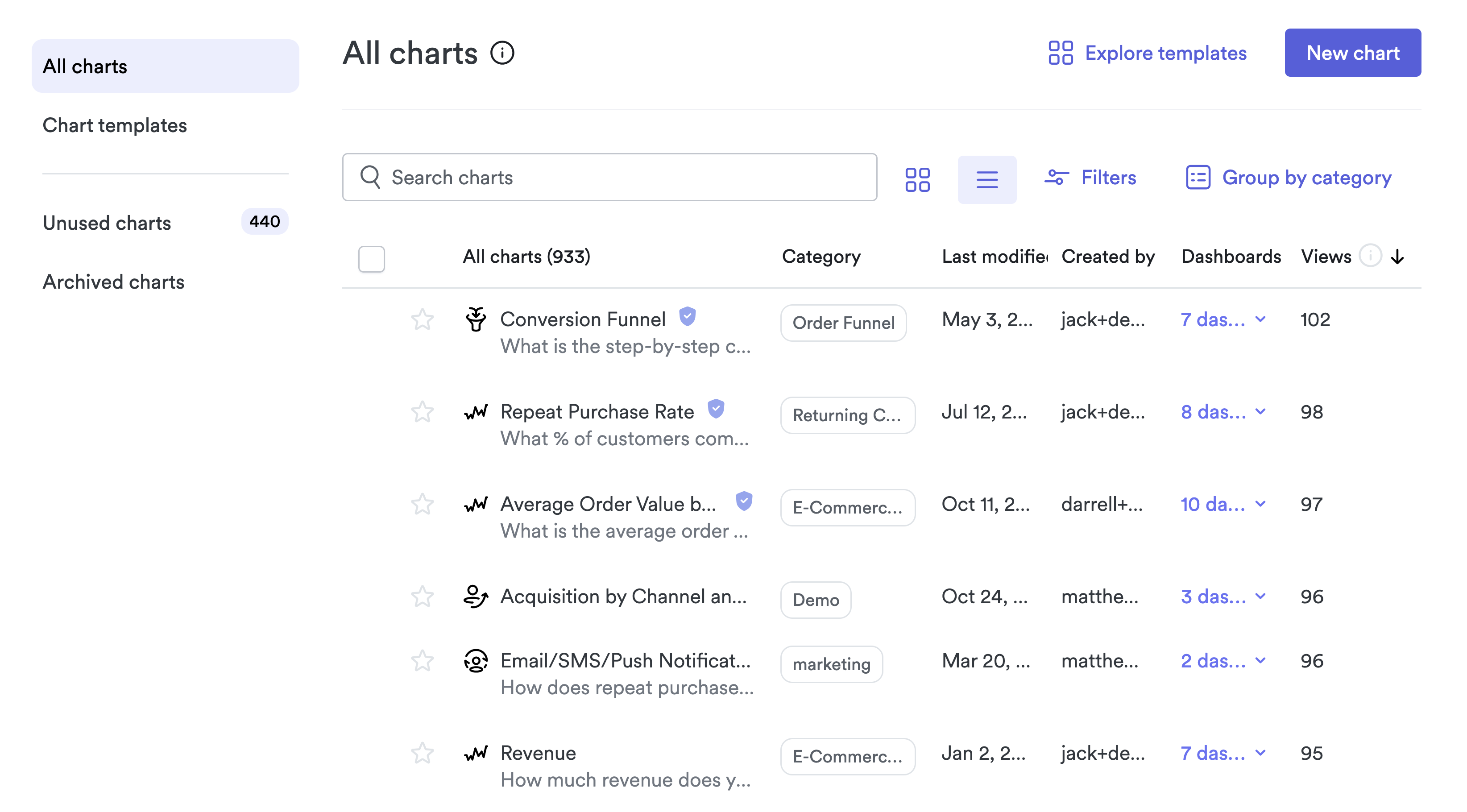The height and width of the screenshot is (812, 1467).
Task: Switch to grid view layout
Action: [x=917, y=179]
